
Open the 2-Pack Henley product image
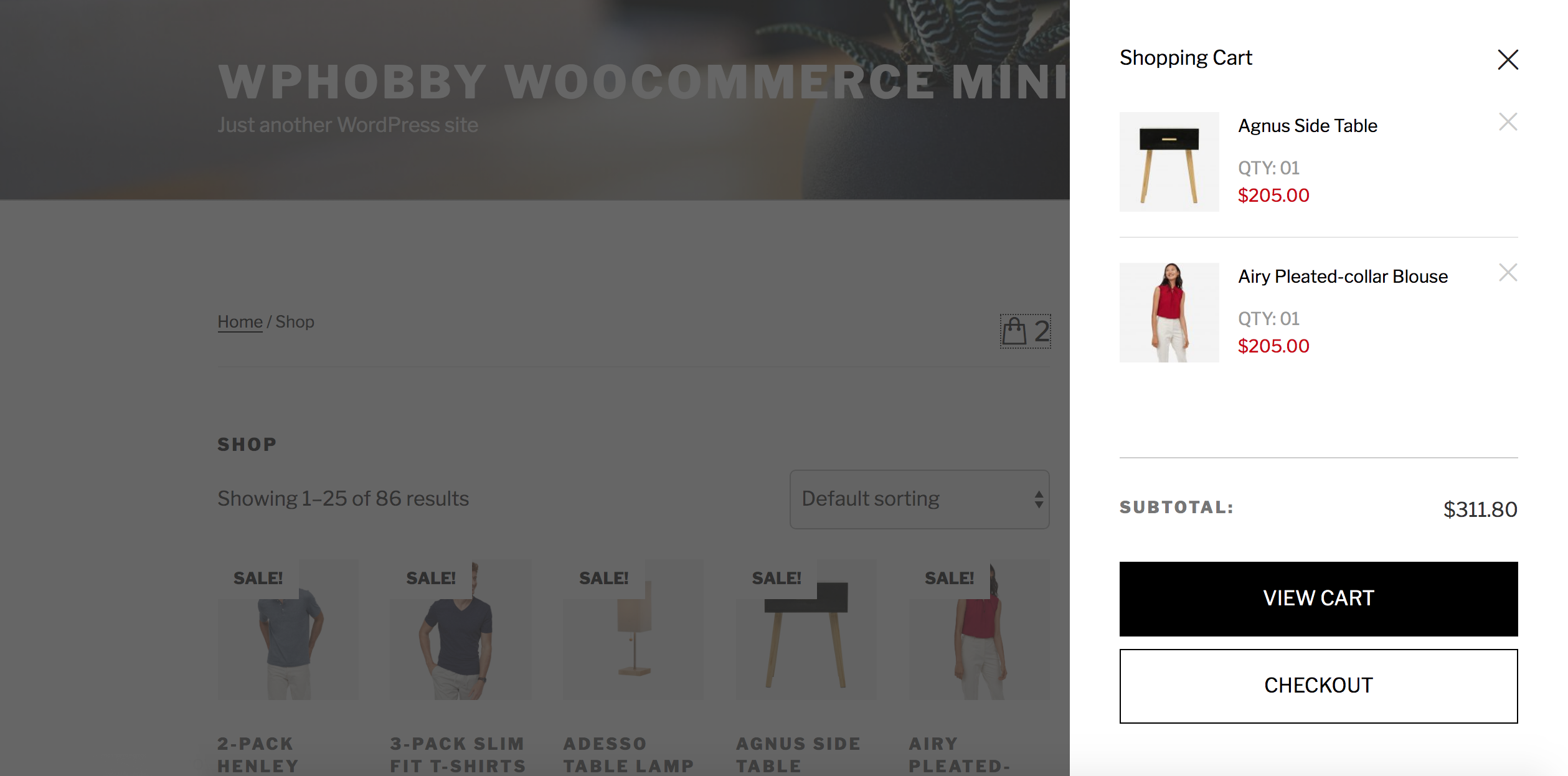288,630
